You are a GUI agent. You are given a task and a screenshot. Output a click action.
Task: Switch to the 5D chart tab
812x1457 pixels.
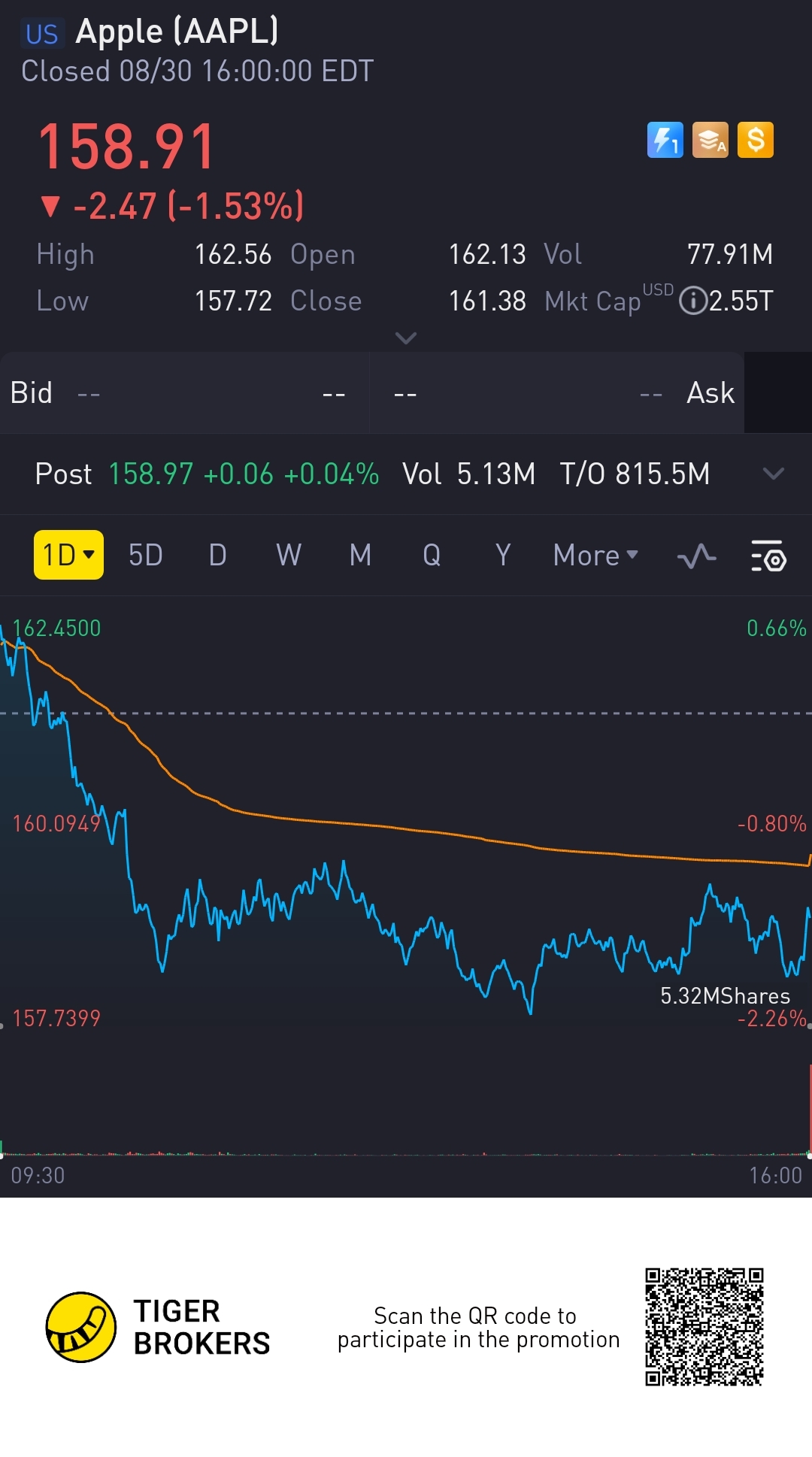pyautogui.click(x=146, y=556)
